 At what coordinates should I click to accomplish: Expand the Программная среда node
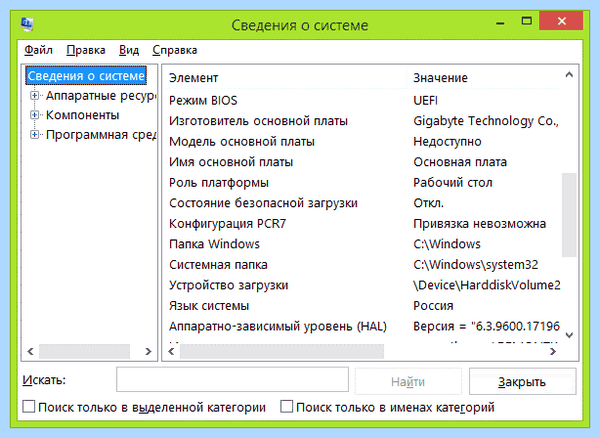[34, 135]
